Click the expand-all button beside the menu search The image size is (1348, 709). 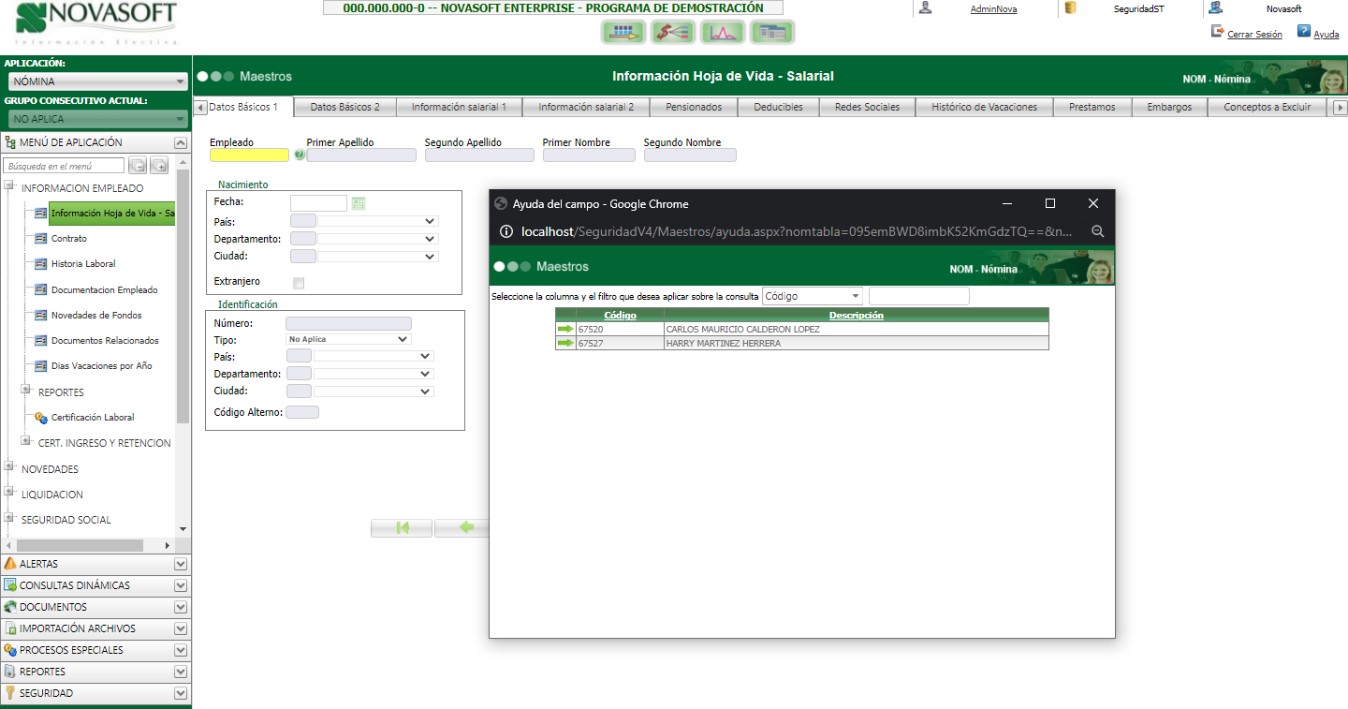158,166
